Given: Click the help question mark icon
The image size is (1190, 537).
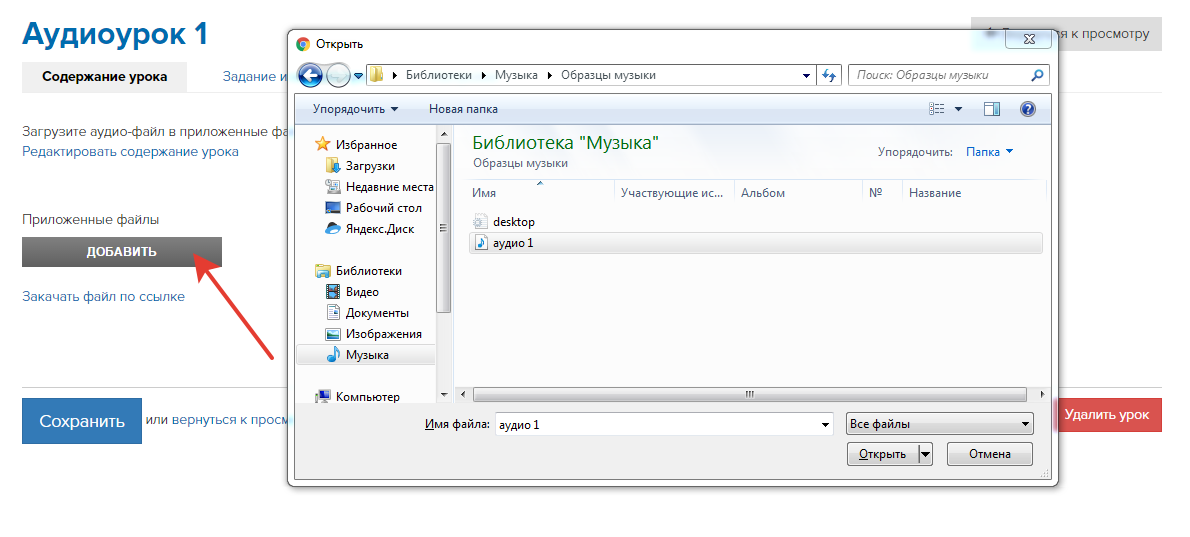Looking at the screenshot, I should (1026, 109).
